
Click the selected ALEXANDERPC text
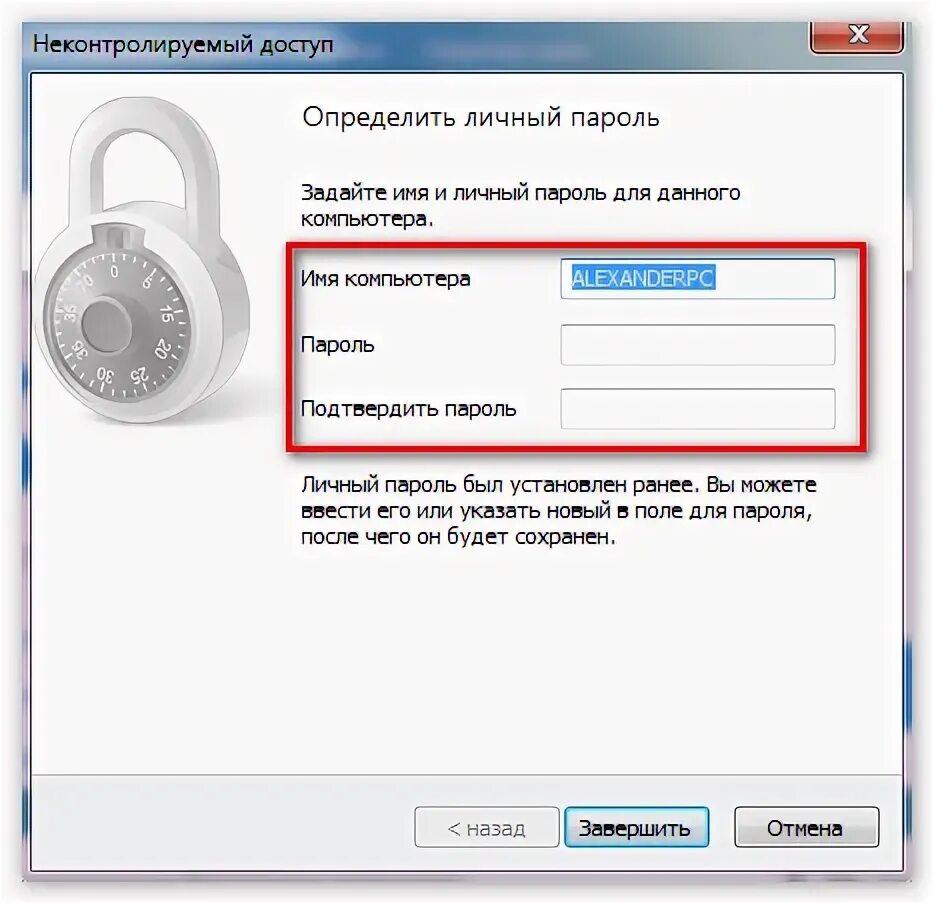(643, 278)
